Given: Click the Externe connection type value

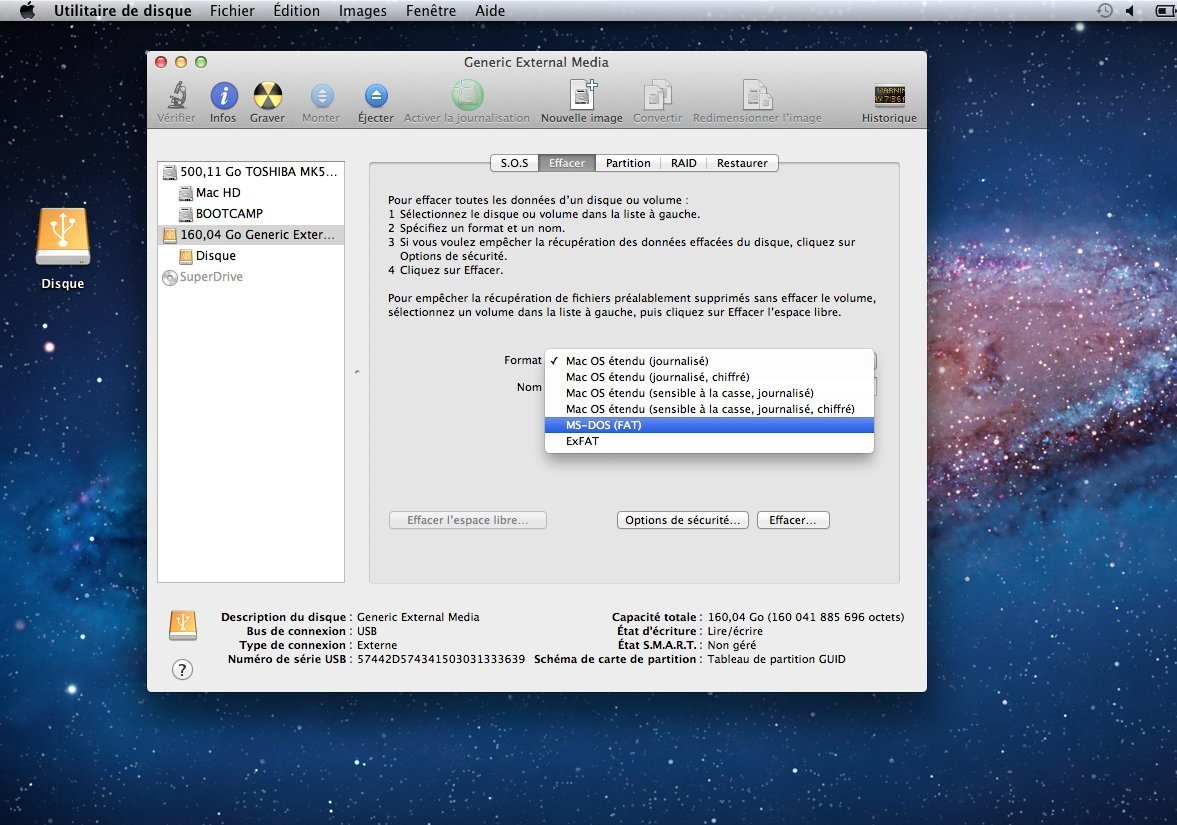Looking at the screenshot, I should click(x=377, y=645).
